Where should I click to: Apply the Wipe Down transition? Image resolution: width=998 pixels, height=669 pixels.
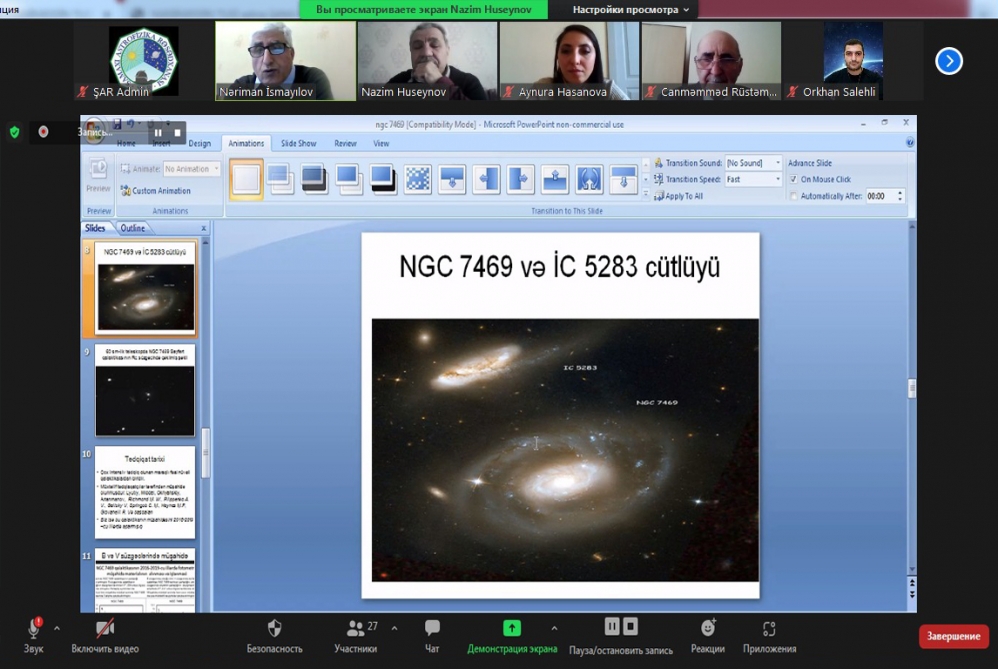452,179
